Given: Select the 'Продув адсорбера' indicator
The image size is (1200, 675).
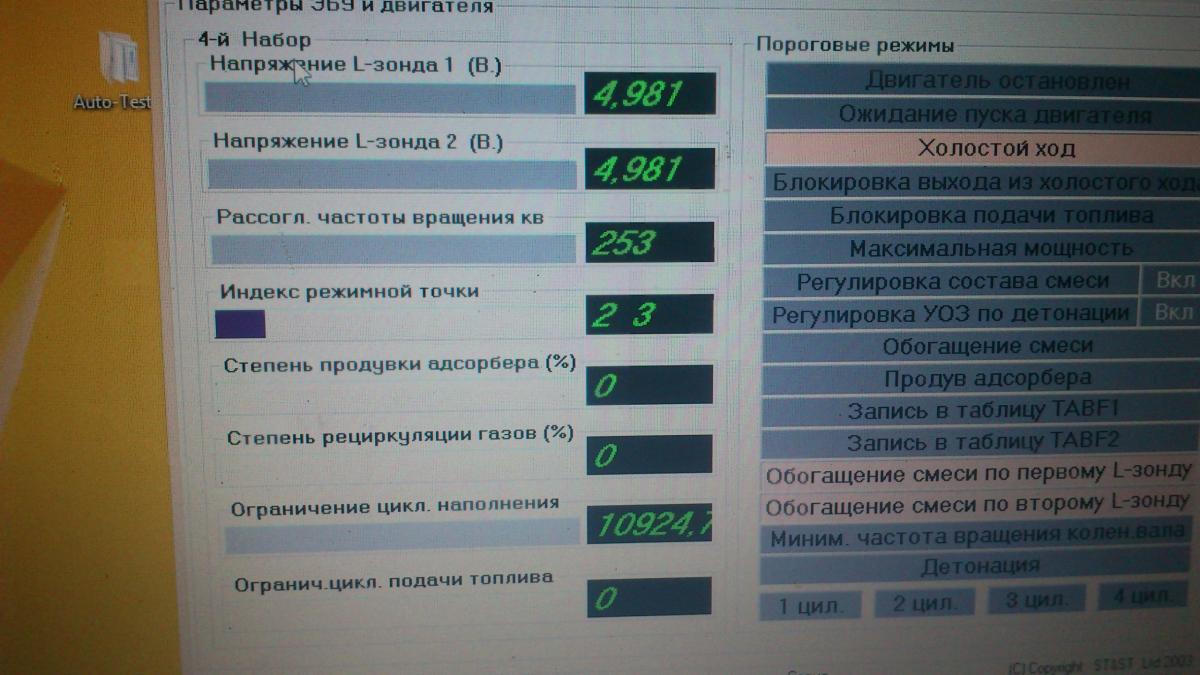Looking at the screenshot, I should 983,379.
